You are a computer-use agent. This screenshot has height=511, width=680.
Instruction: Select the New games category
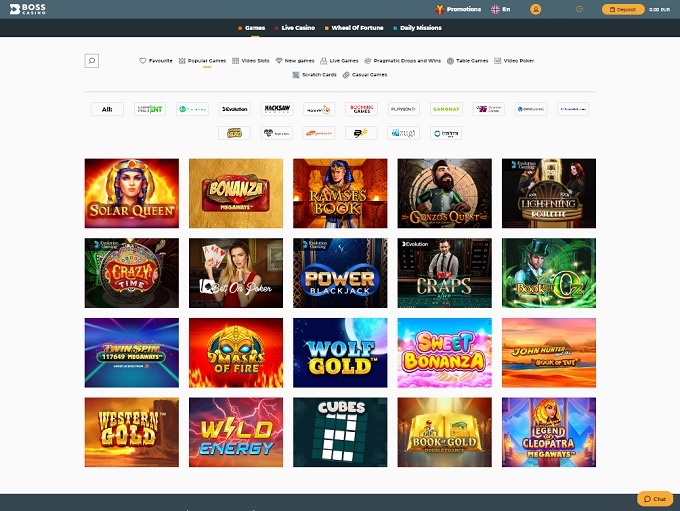[295, 61]
